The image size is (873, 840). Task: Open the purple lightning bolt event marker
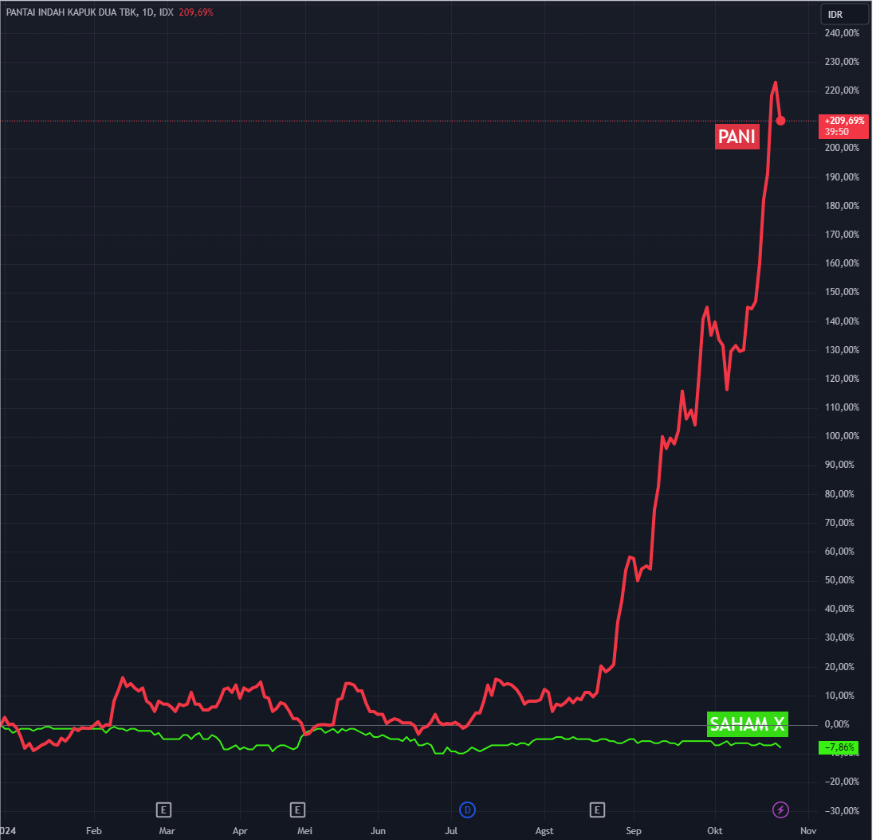[x=780, y=810]
